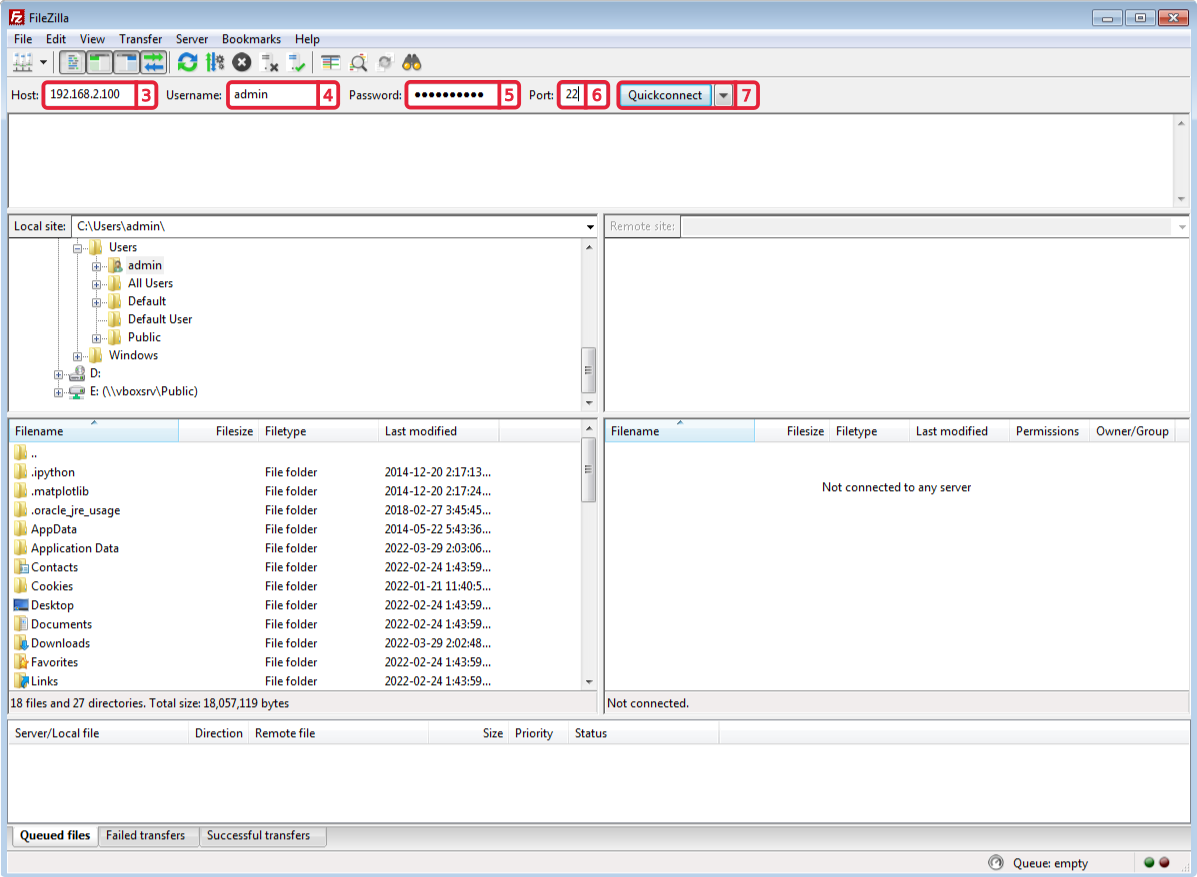The image size is (1197, 877).
Task: Sort remote list by Permissions column
Action: (1047, 431)
